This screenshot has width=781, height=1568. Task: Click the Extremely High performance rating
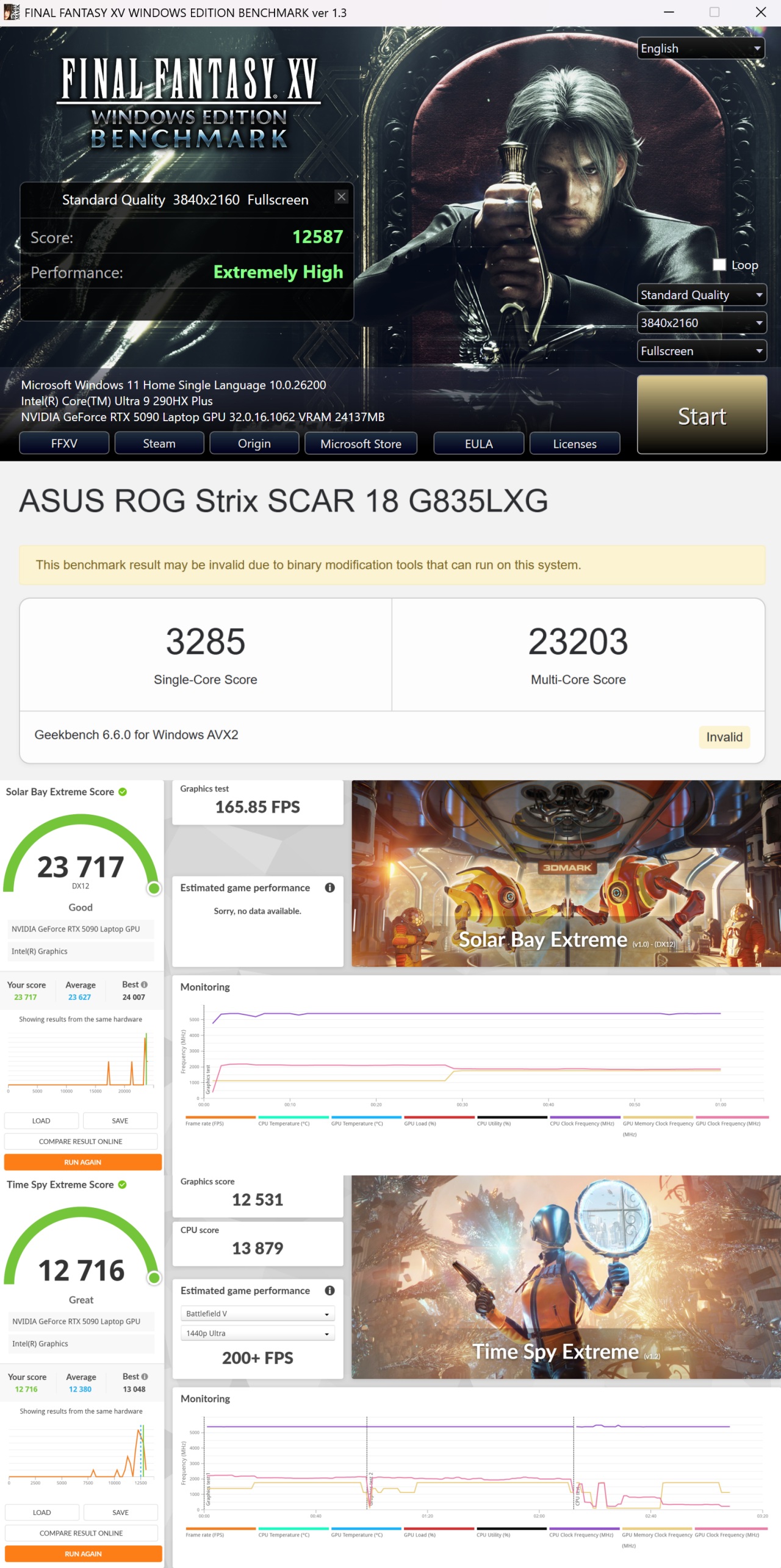(x=278, y=272)
